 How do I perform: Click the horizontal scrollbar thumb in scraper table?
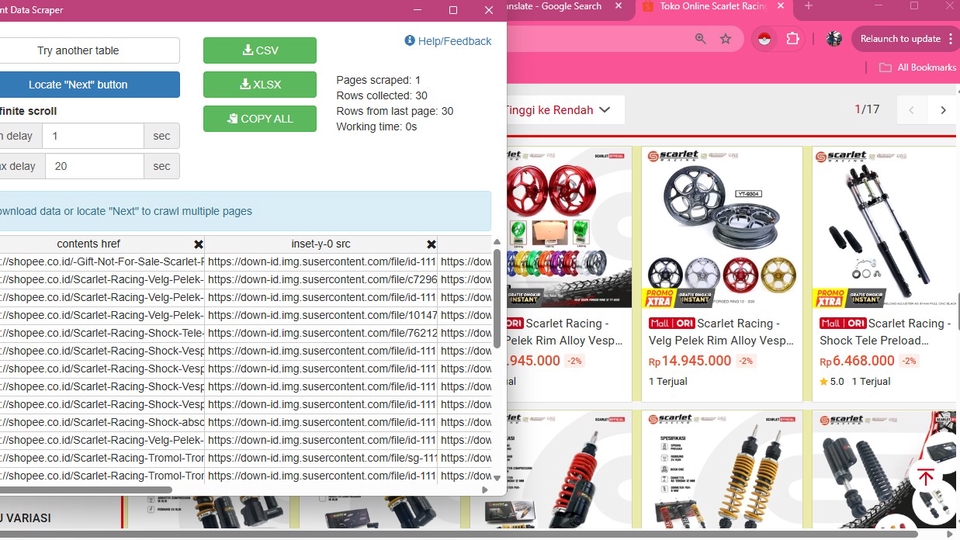[x=86, y=490]
